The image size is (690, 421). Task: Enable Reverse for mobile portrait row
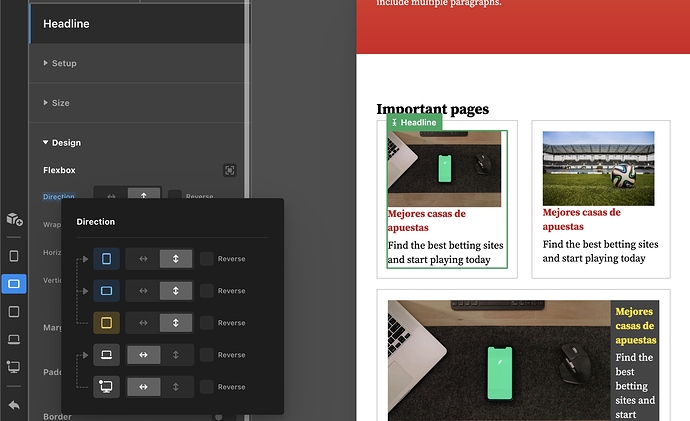click(x=207, y=259)
